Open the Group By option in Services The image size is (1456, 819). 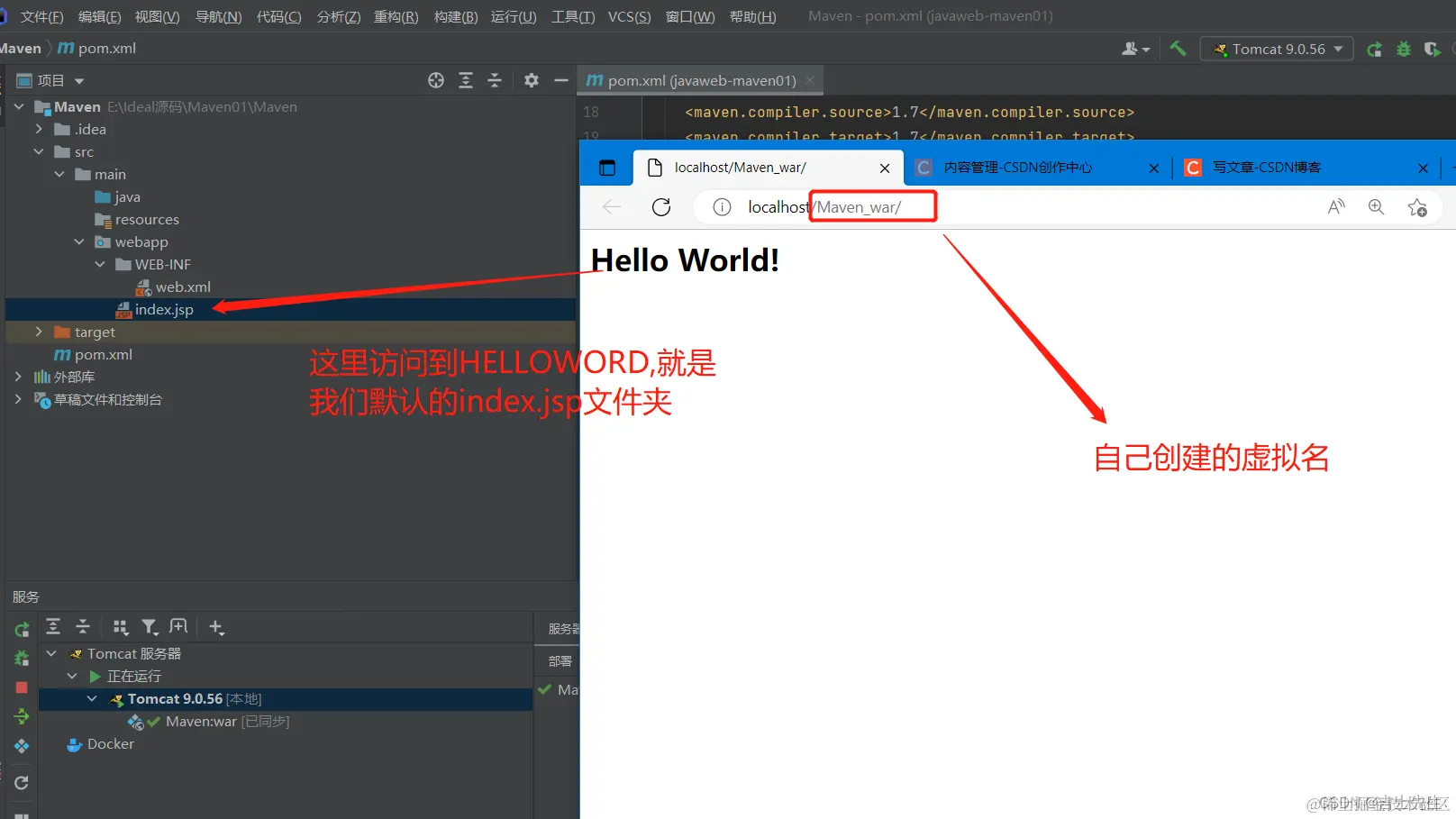point(121,626)
